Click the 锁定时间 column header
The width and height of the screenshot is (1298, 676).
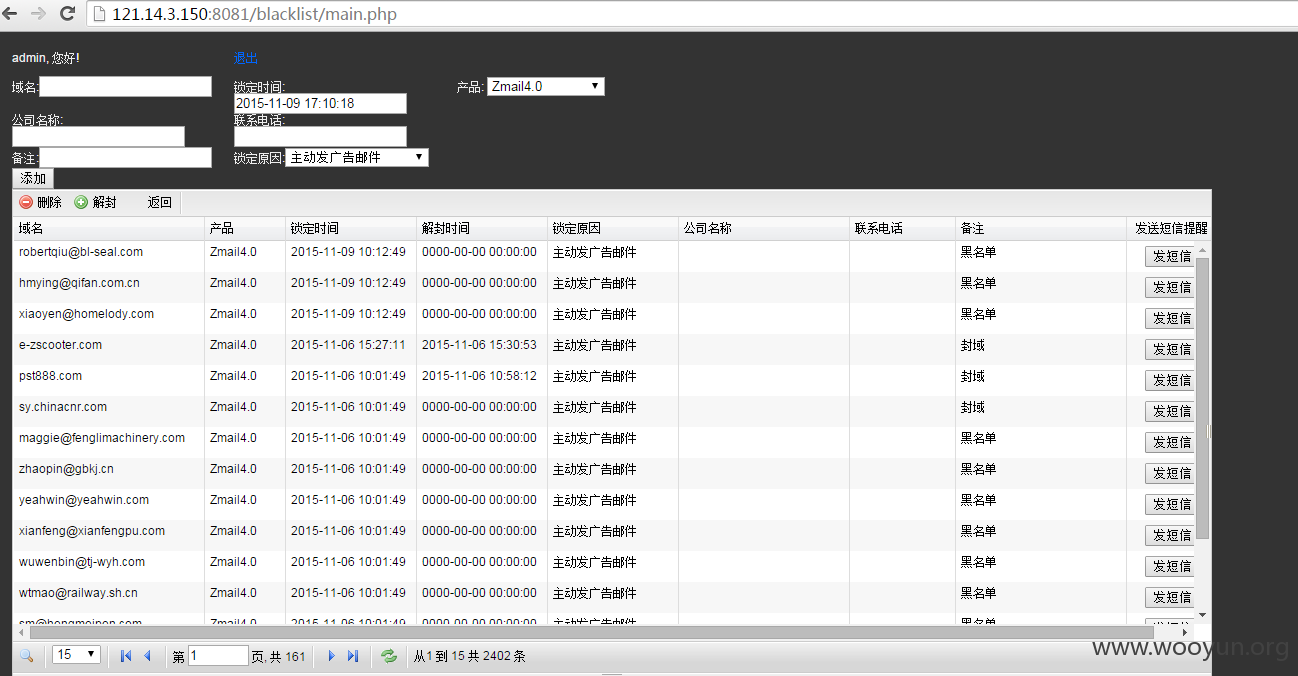[351, 229]
